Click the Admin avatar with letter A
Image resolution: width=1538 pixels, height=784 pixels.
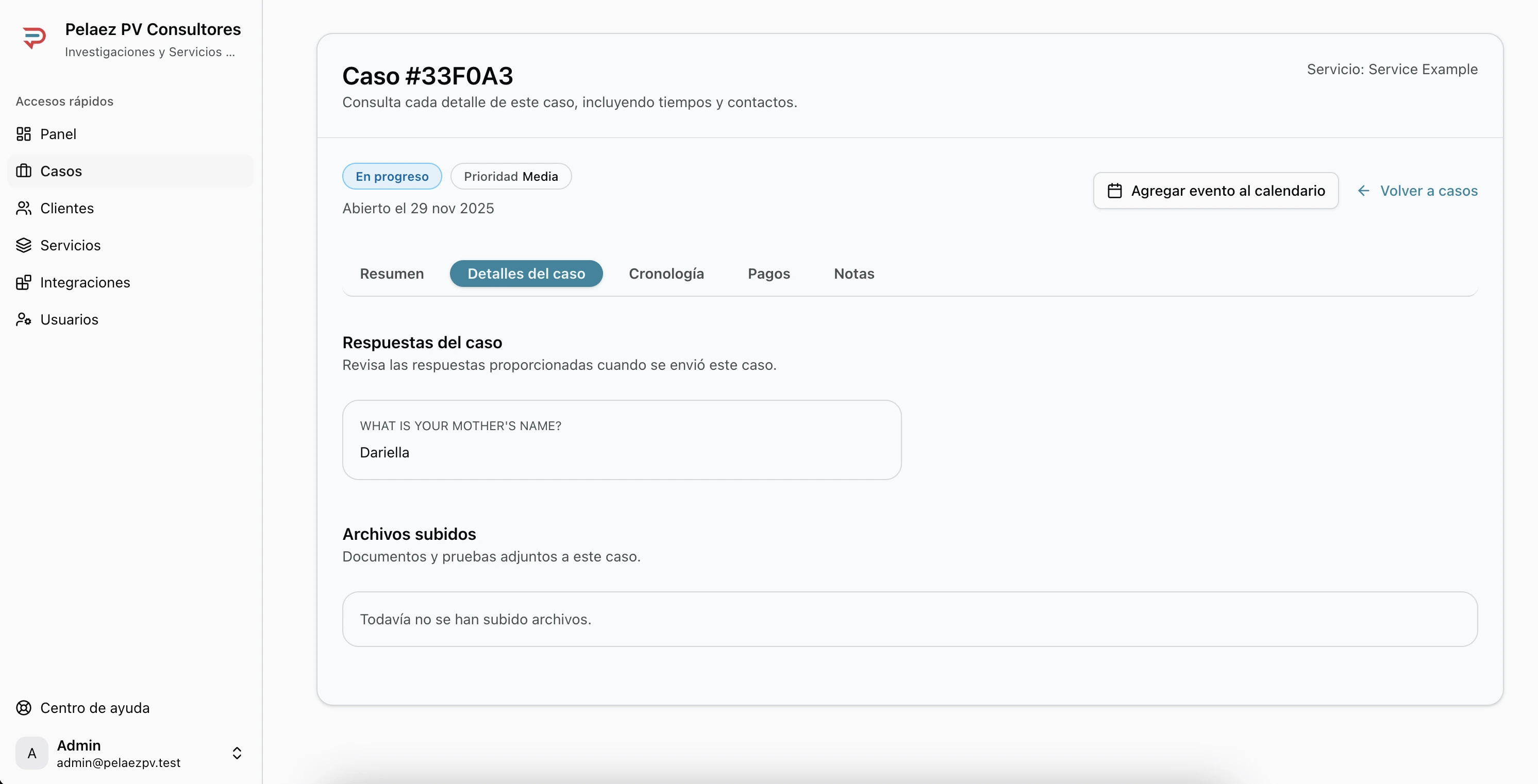32,753
